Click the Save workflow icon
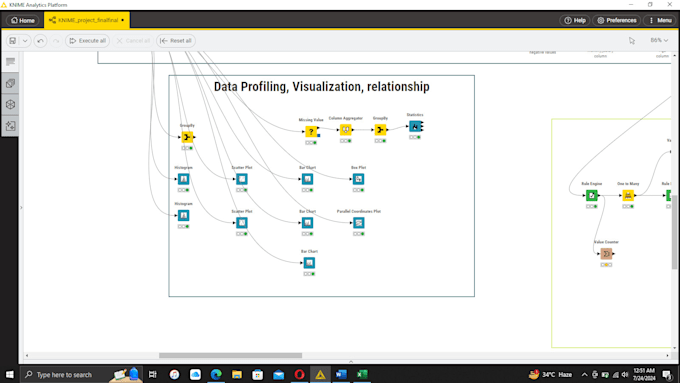 (x=13, y=41)
